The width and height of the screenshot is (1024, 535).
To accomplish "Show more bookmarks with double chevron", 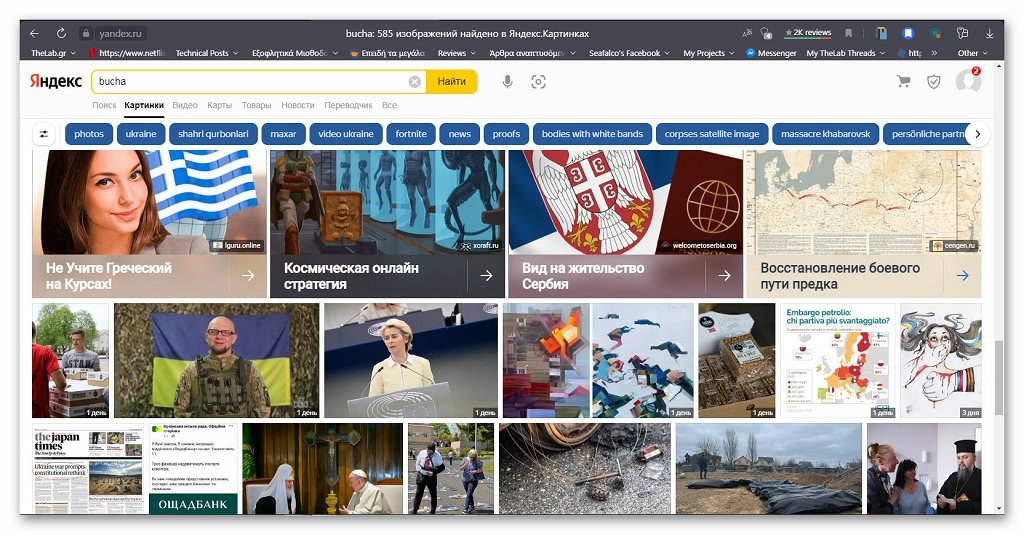I will click(934, 53).
